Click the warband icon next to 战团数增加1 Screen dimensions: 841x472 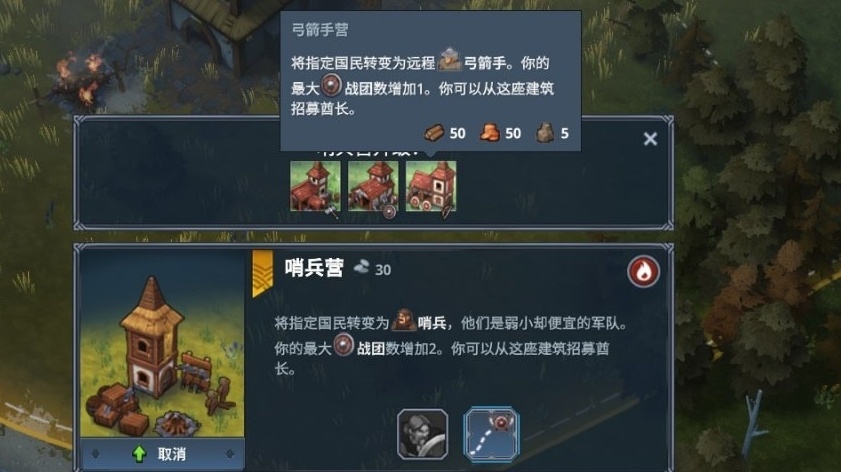tap(331, 86)
